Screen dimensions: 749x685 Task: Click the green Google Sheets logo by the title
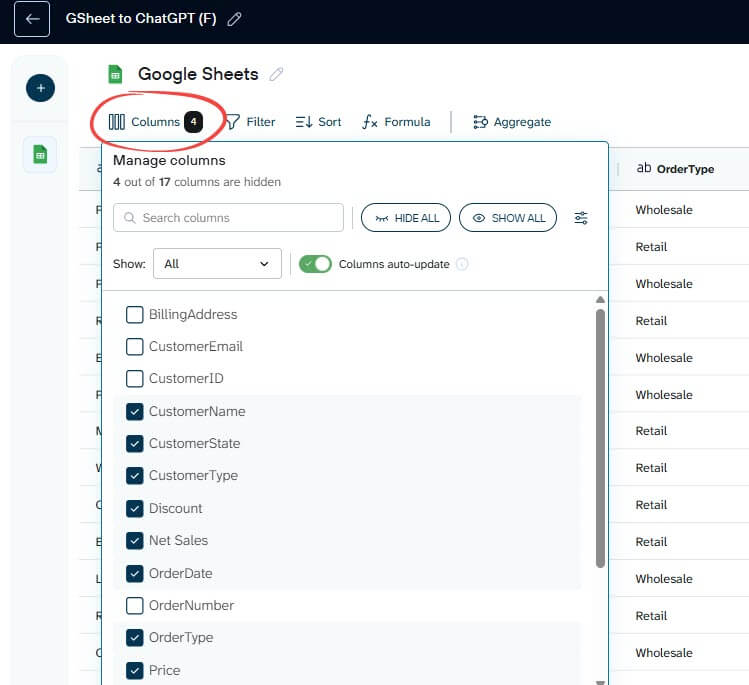[x=115, y=75]
